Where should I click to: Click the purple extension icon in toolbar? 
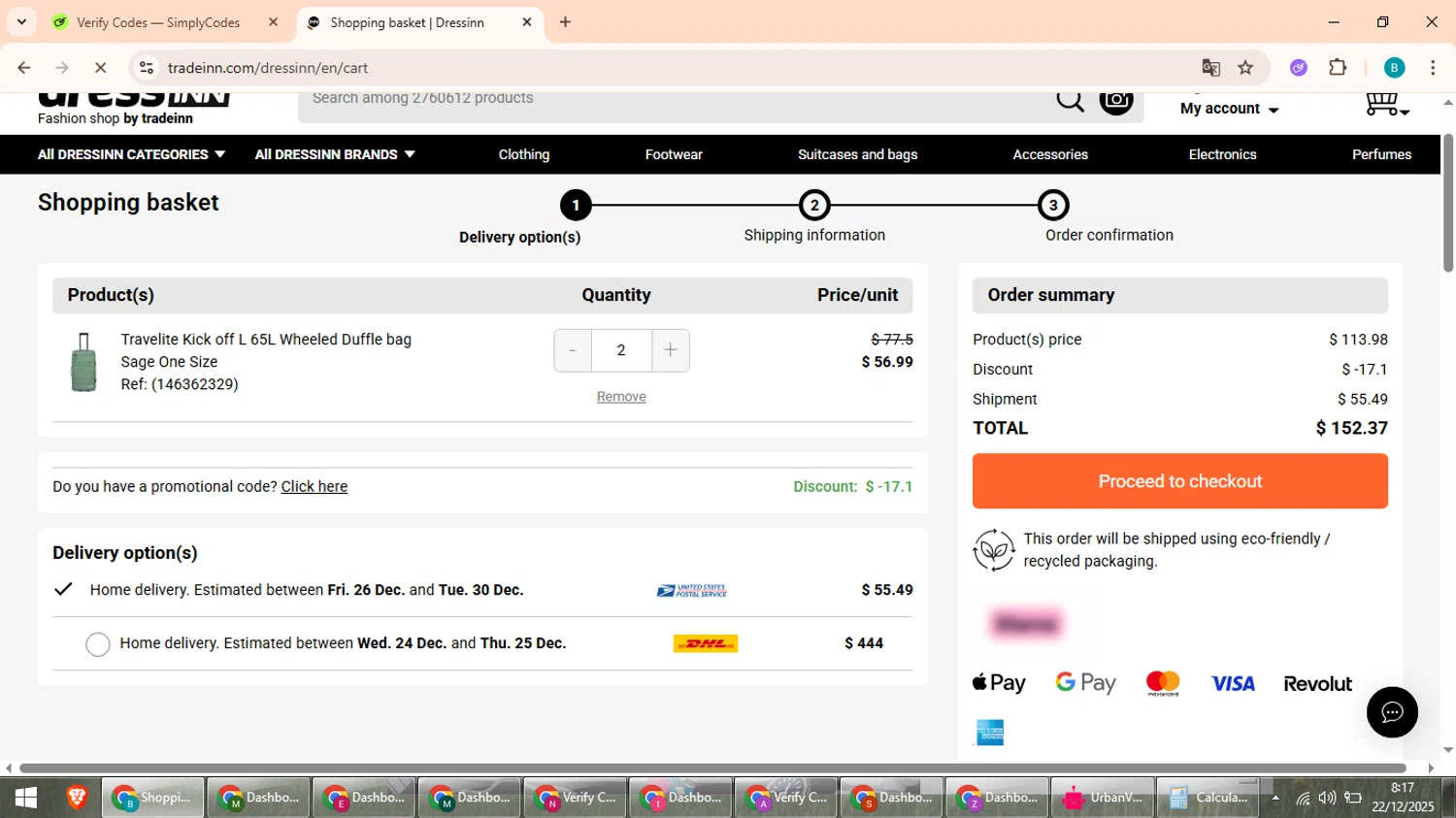pyautogui.click(x=1299, y=68)
